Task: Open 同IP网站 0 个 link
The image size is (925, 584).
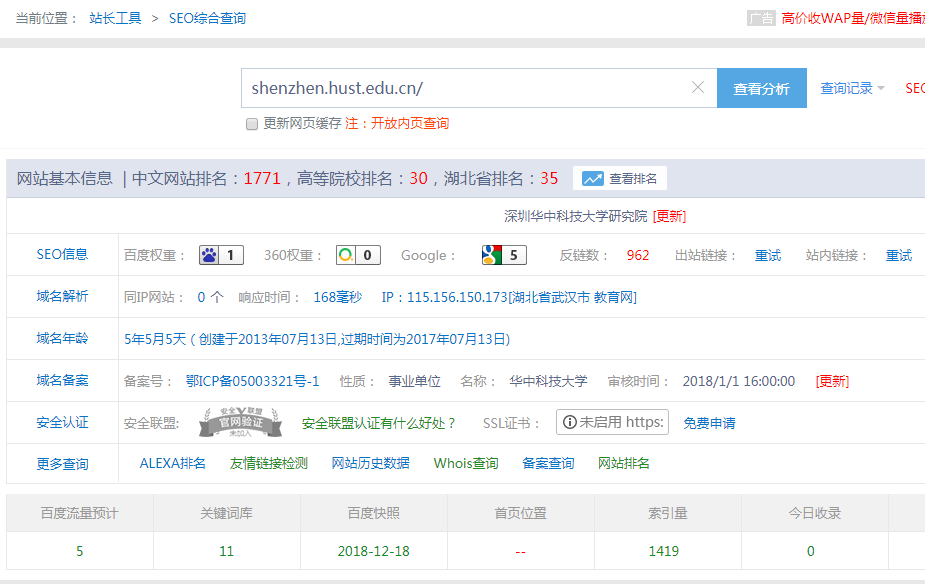Action: tap(211, 297)
